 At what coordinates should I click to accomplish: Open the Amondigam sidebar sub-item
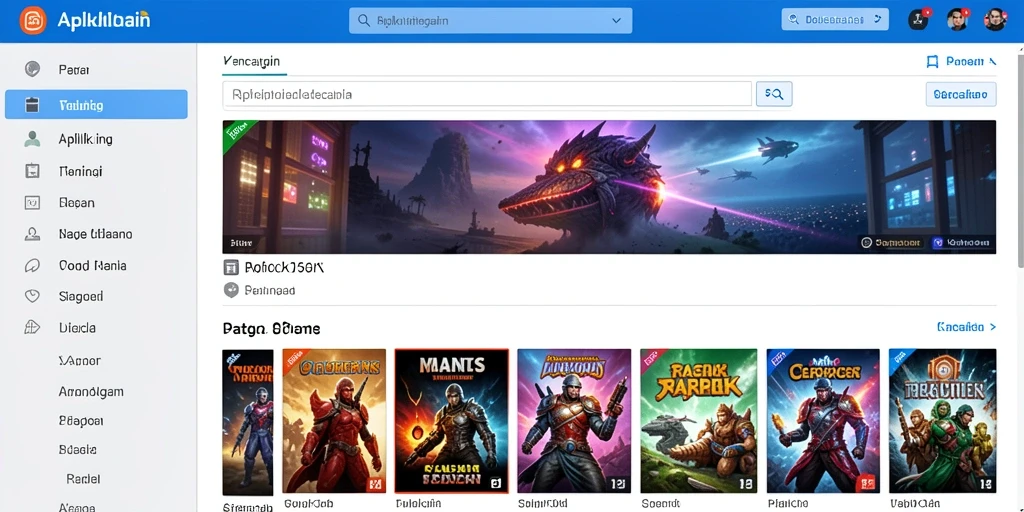pos(91,392)
